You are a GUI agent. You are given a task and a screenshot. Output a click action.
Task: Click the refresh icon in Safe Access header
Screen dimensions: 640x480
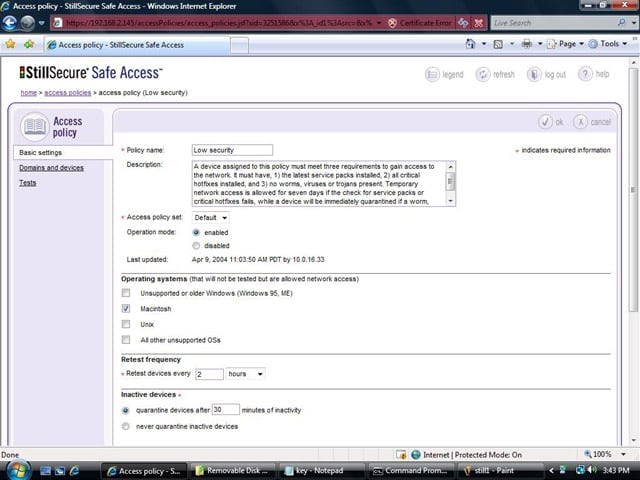coord(483,74)
